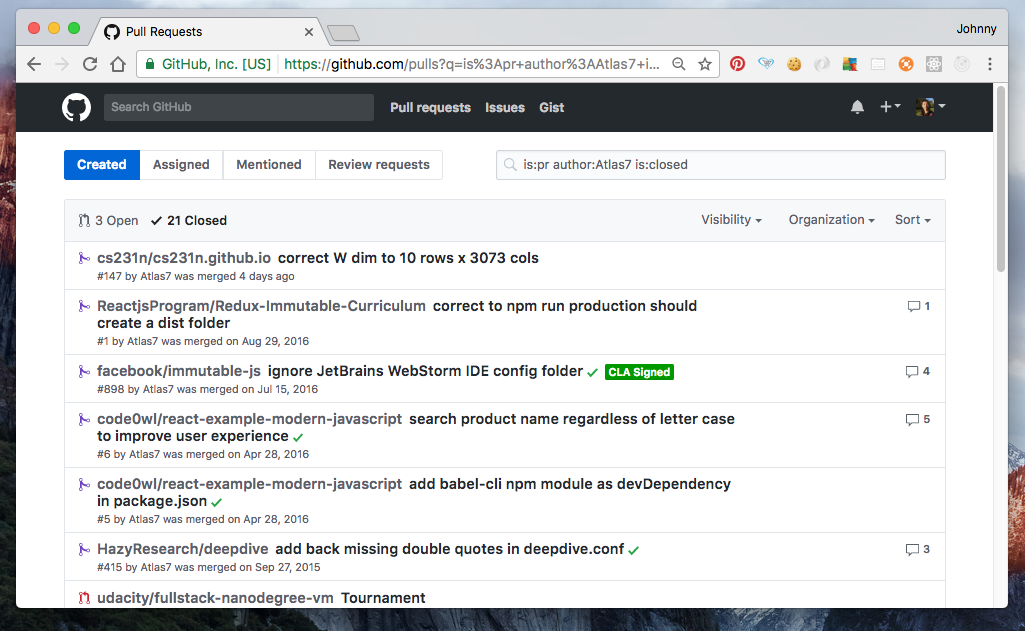The image size is (1025, 631).
Task: Click the zoom magnifier in the address bar
Action: 679,64
